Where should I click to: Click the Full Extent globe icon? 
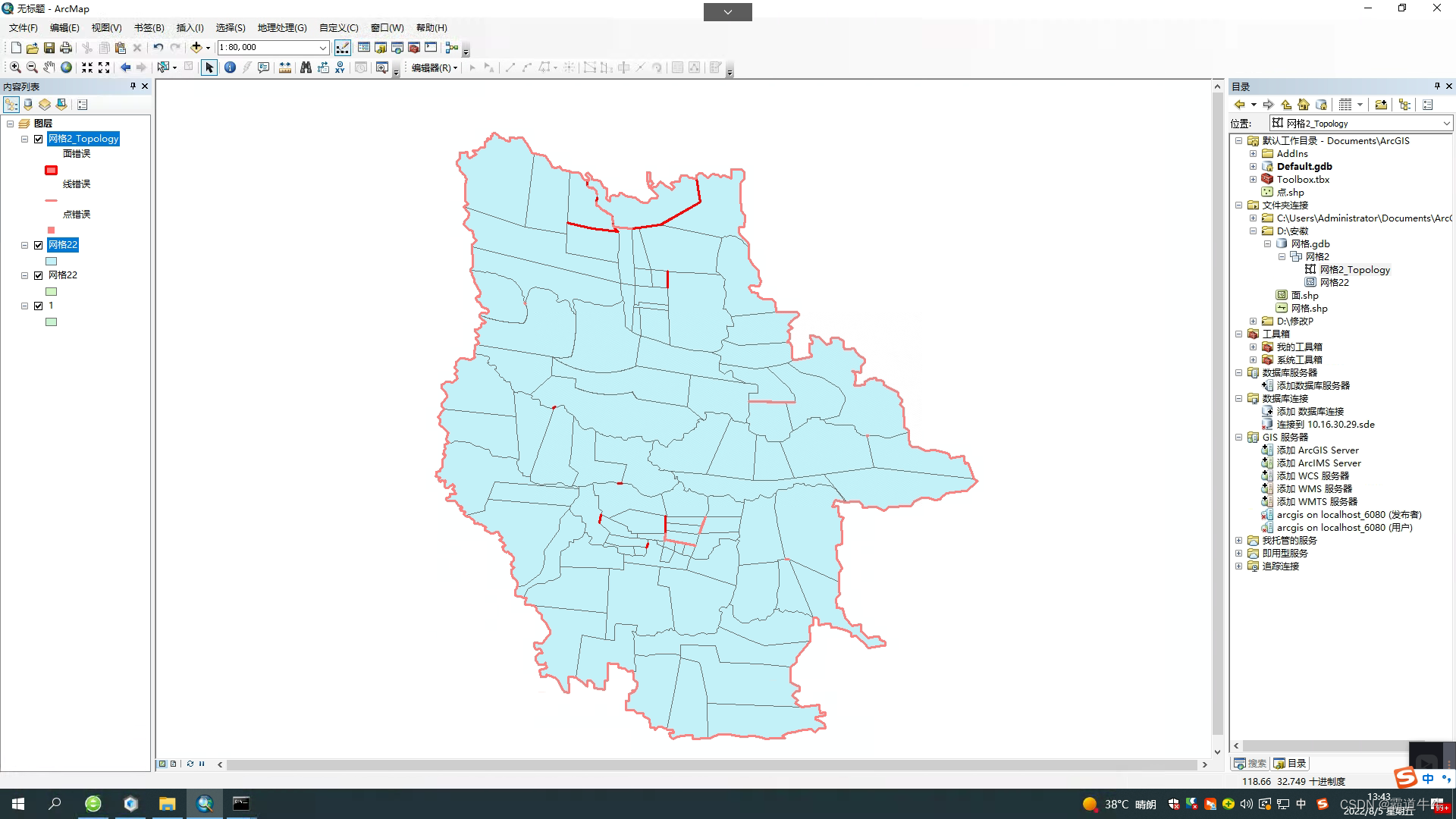(x=67, y=67)
